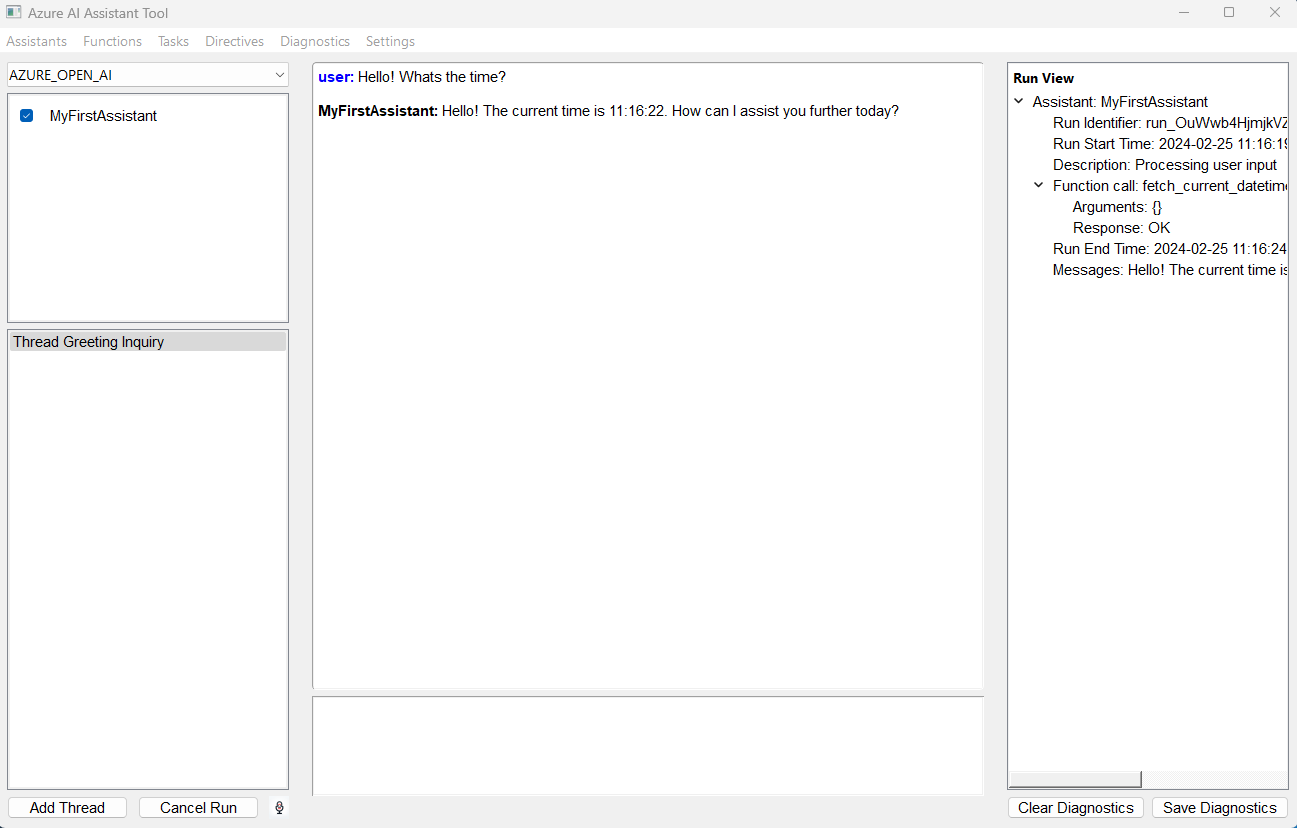Uncheck the MyFirstAssistant checkbox

[x=27, y=116]
